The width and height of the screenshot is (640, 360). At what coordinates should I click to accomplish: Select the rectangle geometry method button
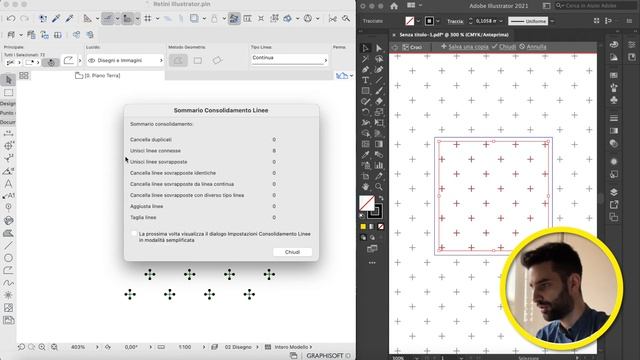click(198, 60)
